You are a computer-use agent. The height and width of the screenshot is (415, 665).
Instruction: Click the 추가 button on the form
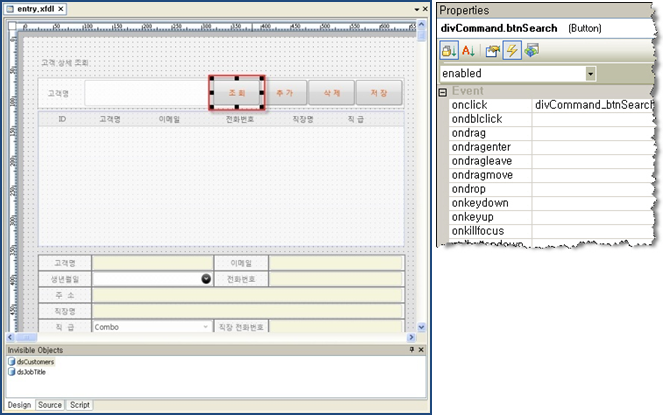pyautogui.click(x=285, y=92)
